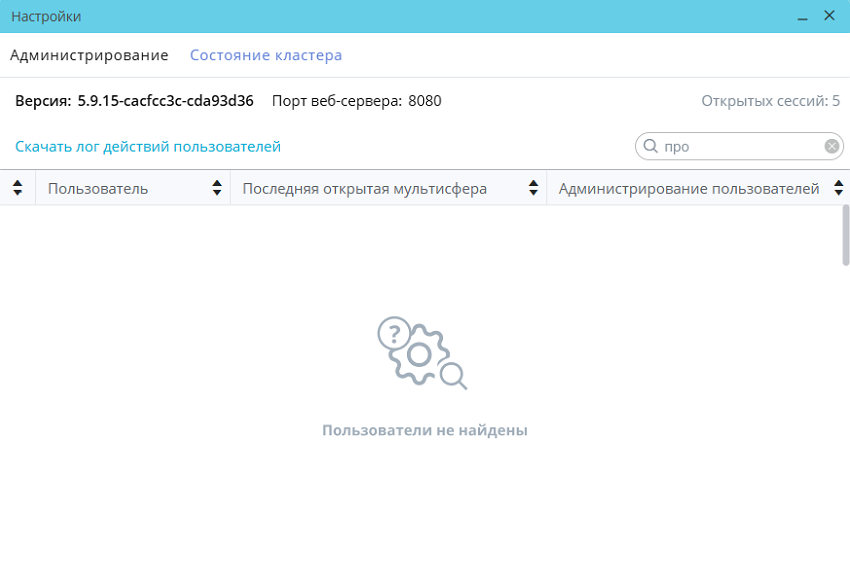Click the sort arrows in the first narrow column
Viewport: 850px width, 584px height.
tap(17, 188)
